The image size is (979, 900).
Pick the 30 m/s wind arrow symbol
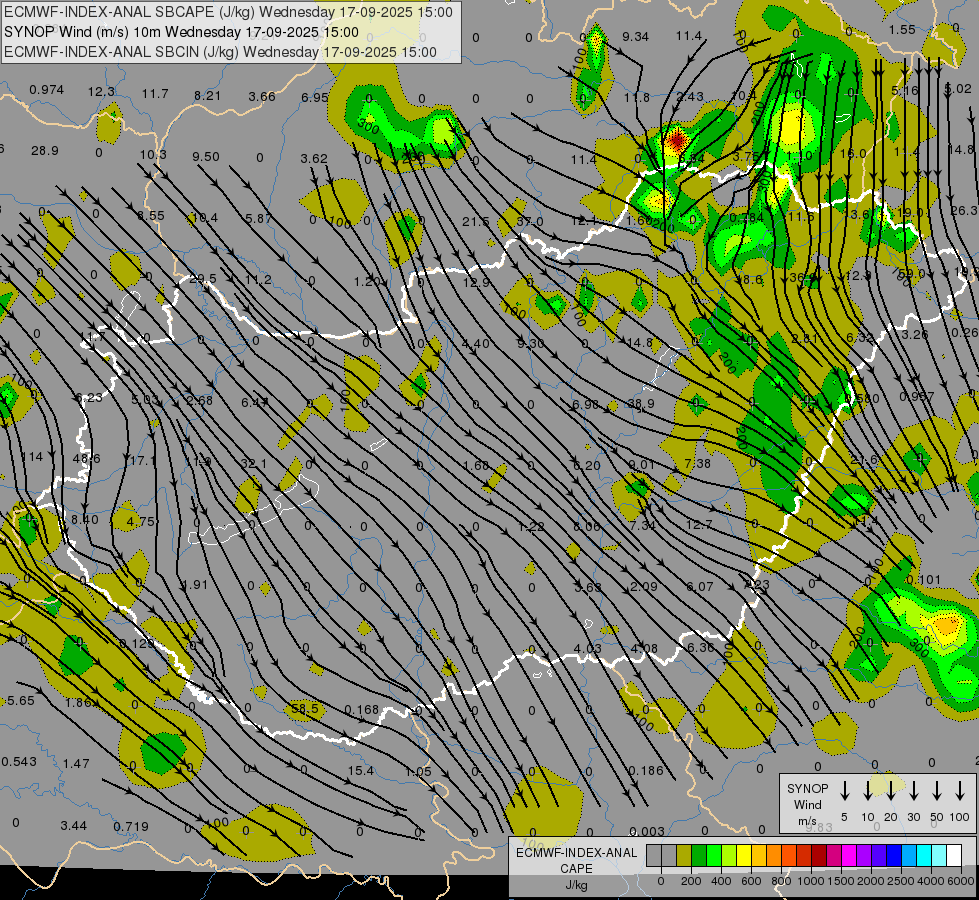coord(913,790)
